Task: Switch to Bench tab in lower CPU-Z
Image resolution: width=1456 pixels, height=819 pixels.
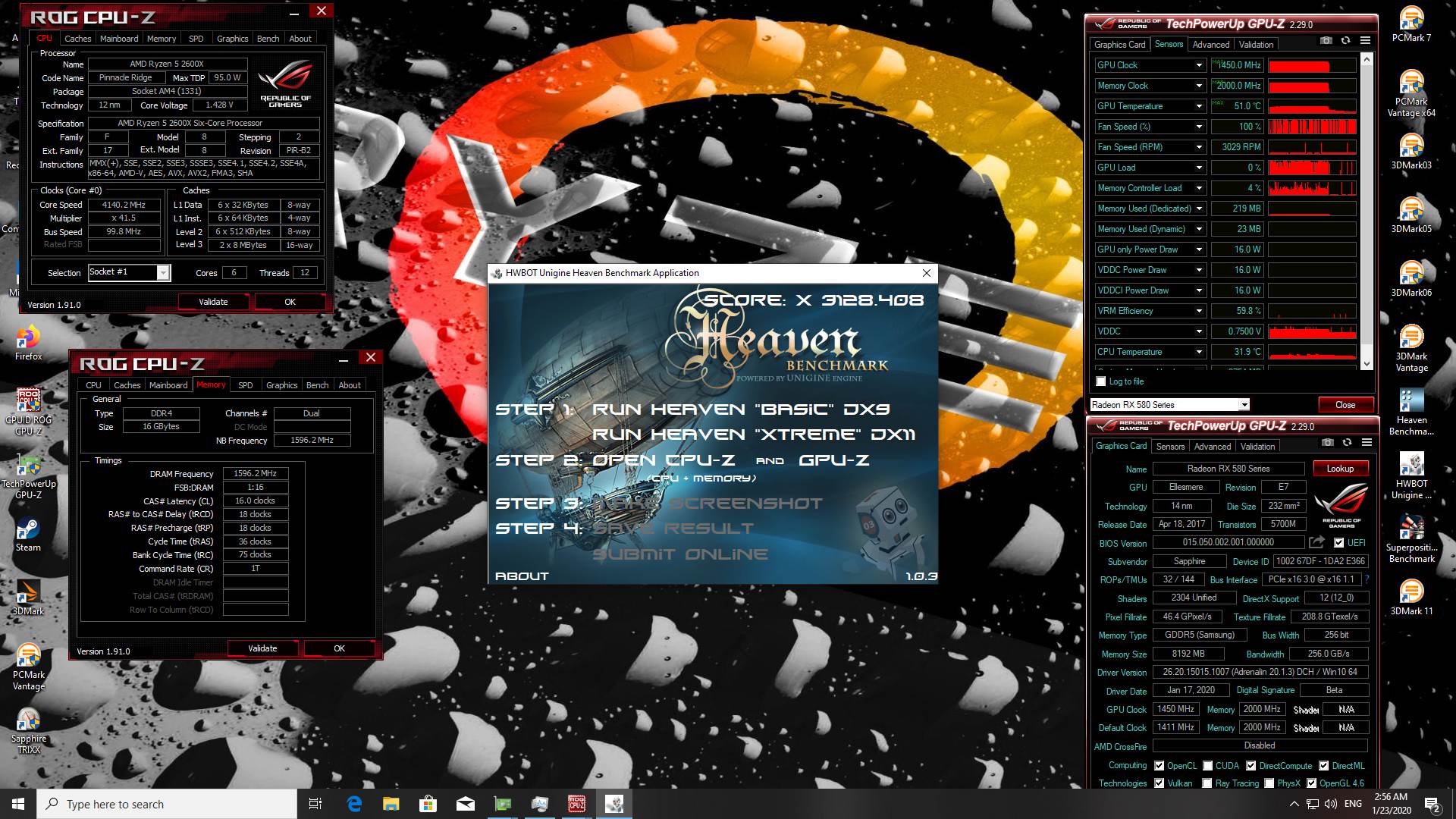Action: [x=317, y=385]
